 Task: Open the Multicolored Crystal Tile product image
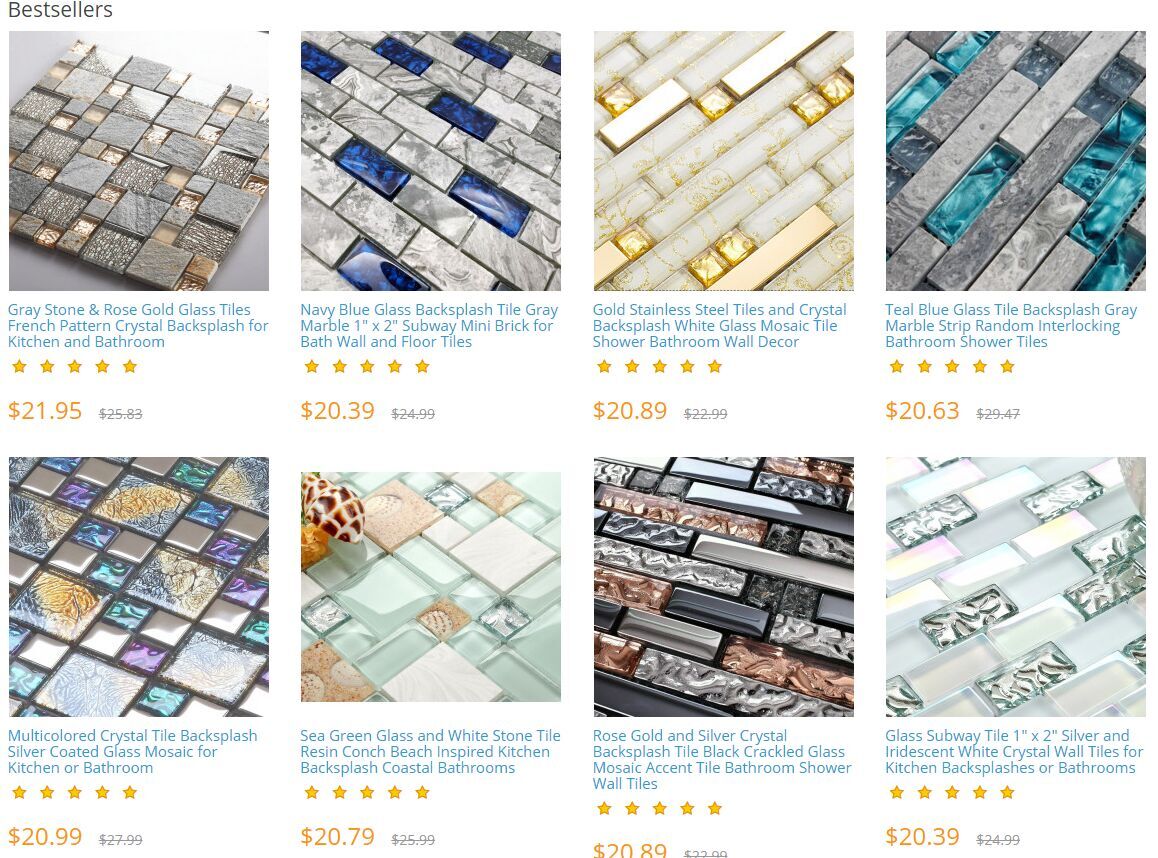tap(139, 587)
